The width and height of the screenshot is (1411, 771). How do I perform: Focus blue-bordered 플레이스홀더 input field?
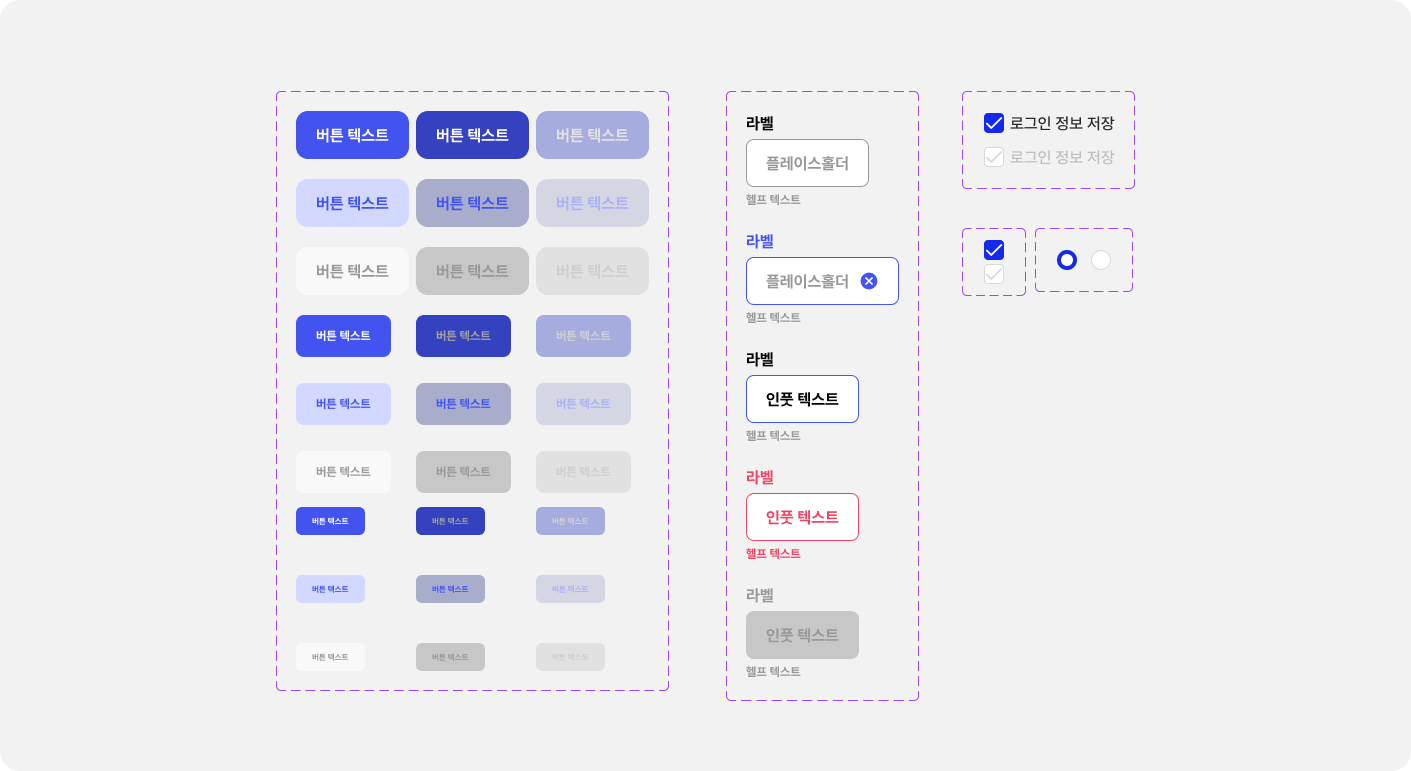click(x=822, y=281)
